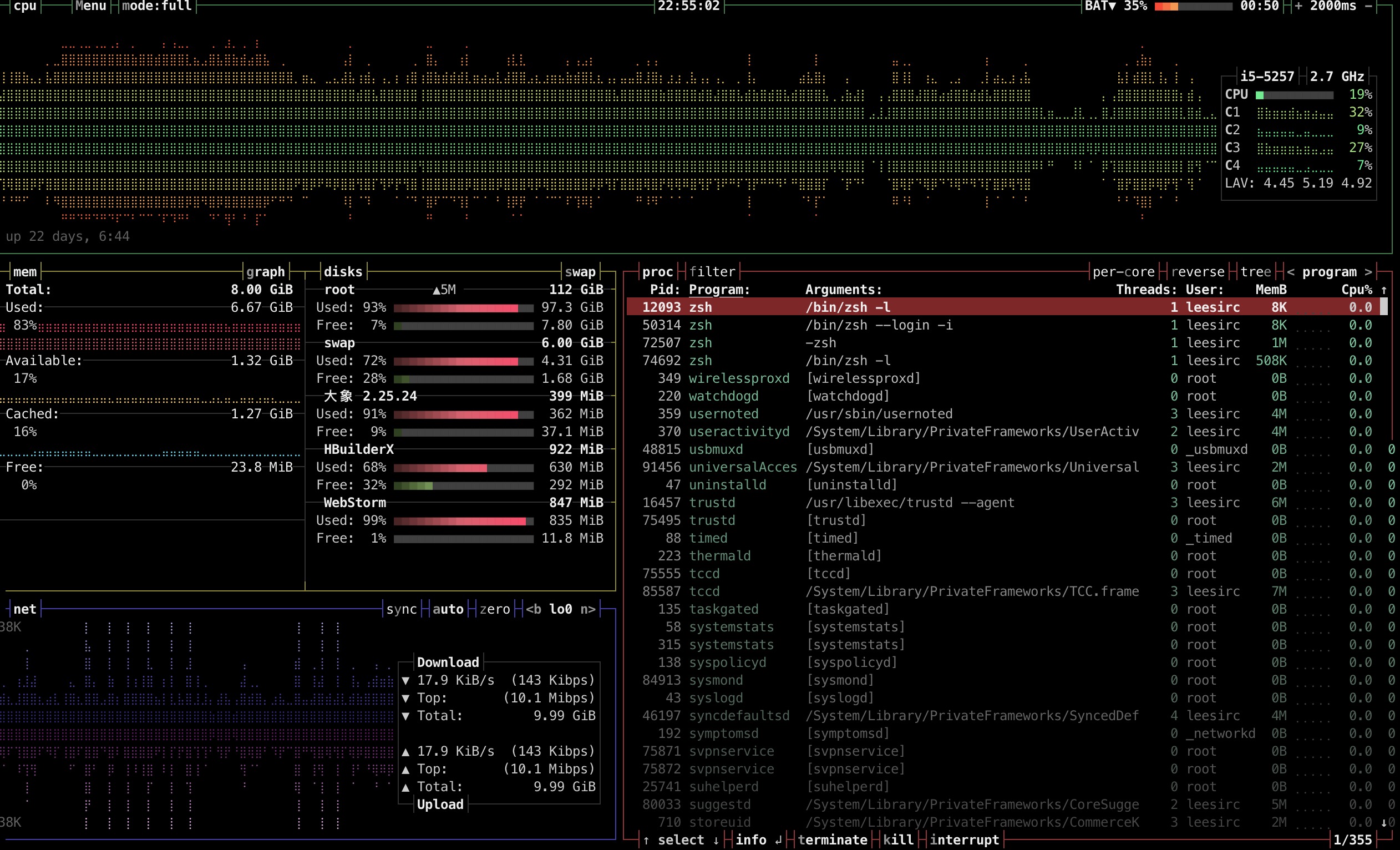1400x850 pixels.
Task: Select previous sort column with left arrow
Action: (1291, 272)
